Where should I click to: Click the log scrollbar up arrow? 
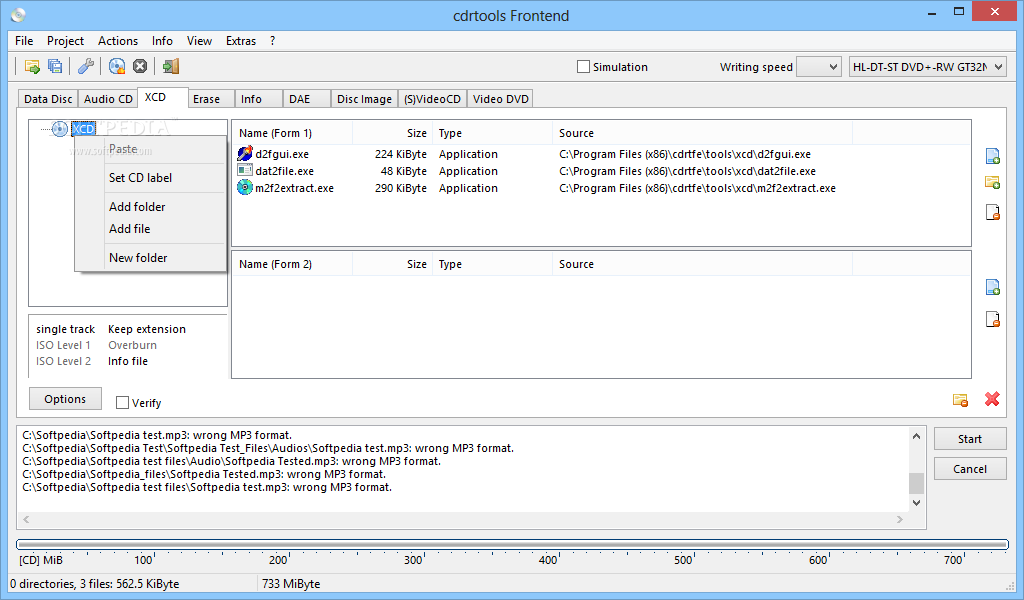tap(916, 436)
